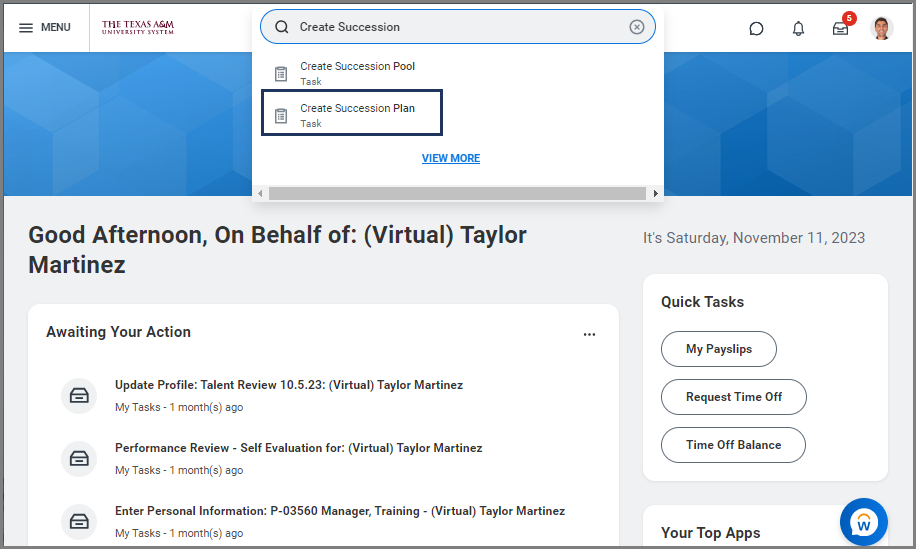Click the Time Off Balance button

point(733,445)
